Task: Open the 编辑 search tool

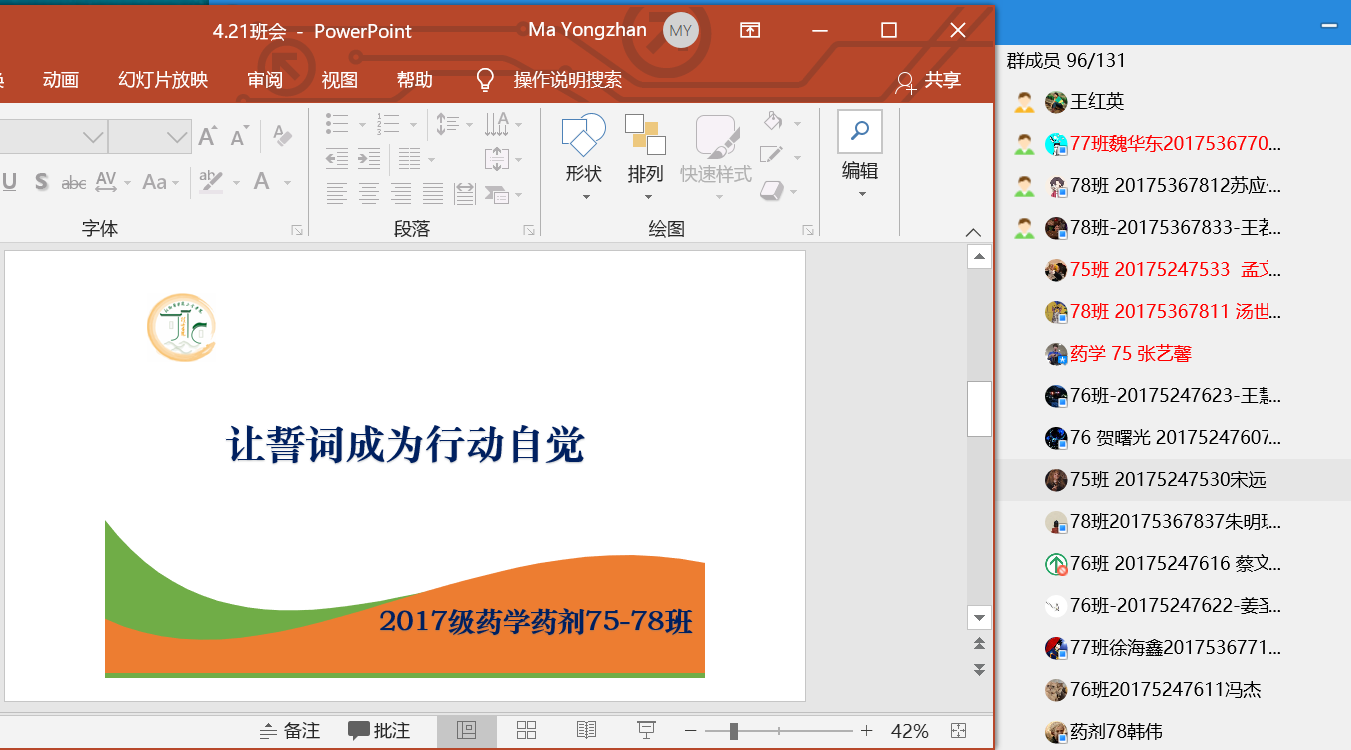Action: tap(859, 133)
